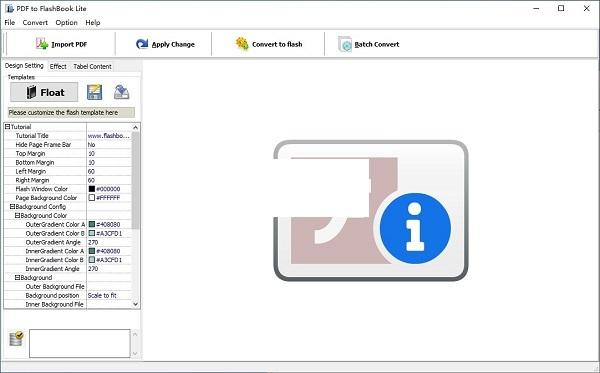This screenshot has height=373, width=600.
Task: Open the Option menu
Action: pyautogui.click(x=66, y=23)
